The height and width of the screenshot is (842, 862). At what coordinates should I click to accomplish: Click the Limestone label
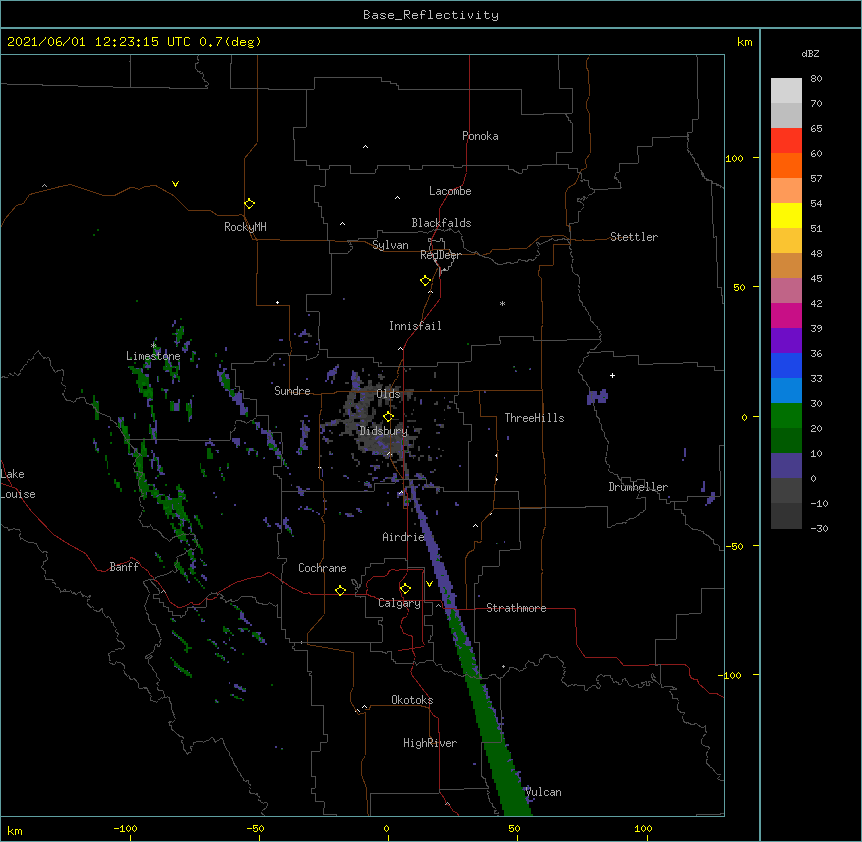coord(153,356)
